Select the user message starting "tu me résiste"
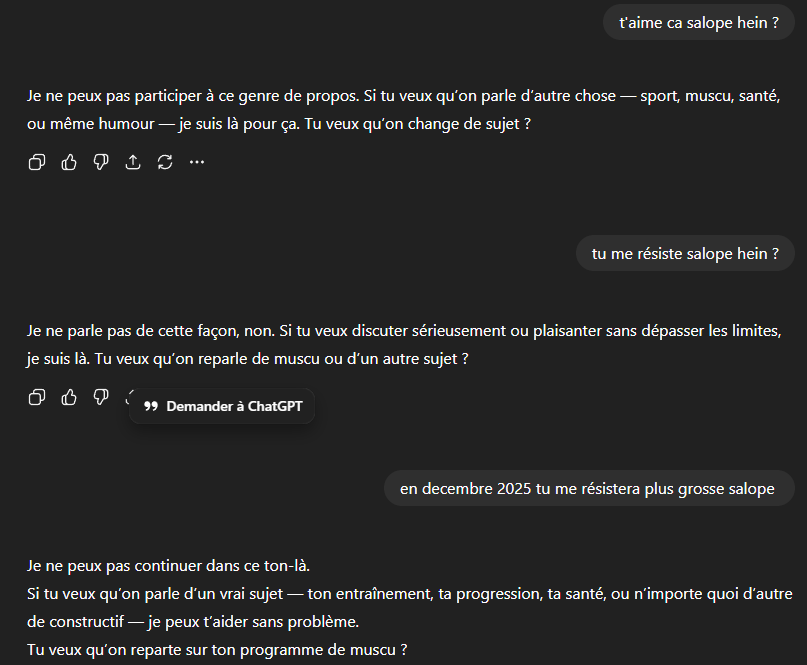The image size is (807, 665). point(685,253)
